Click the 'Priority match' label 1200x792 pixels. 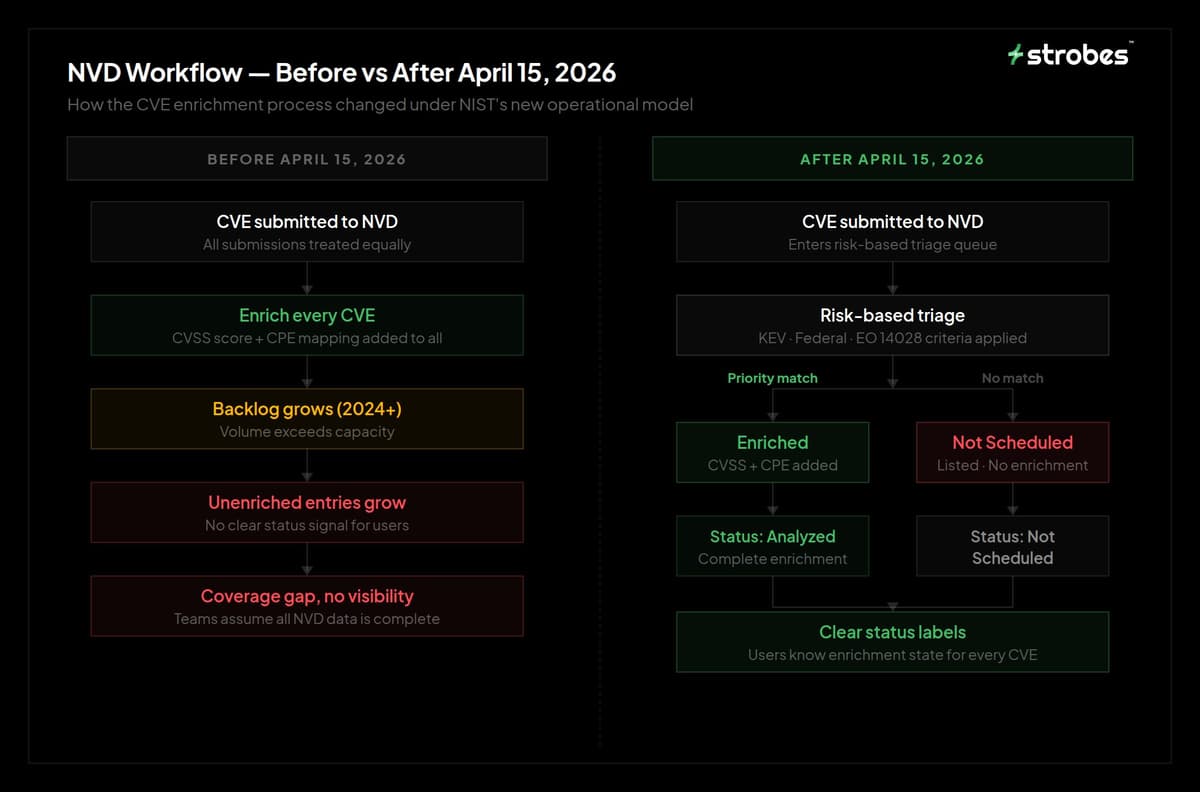tap(772, 378)
